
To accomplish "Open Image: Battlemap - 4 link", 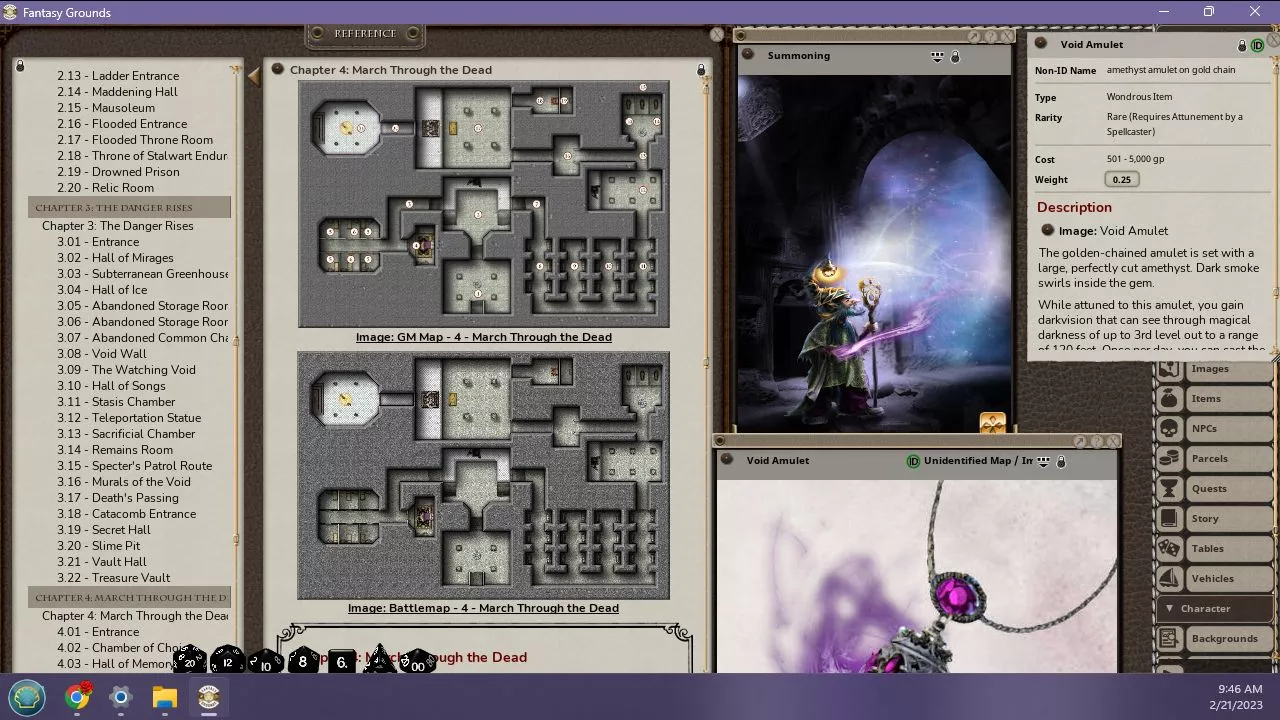I will point(483,608).
